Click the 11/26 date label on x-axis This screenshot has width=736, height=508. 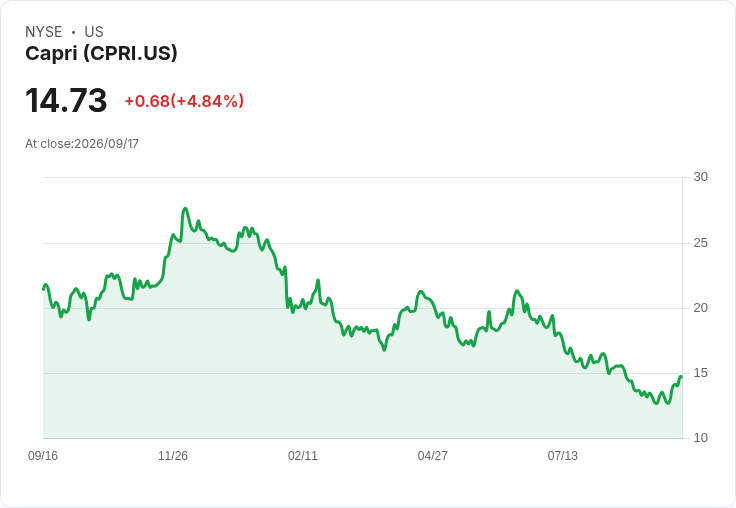point(173,455)
